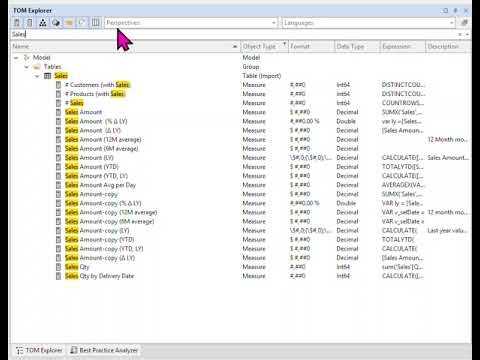Click measure icon of # Customers (with Sales)
The height and width of the screenshot is (360, 480).
point(58,85)
